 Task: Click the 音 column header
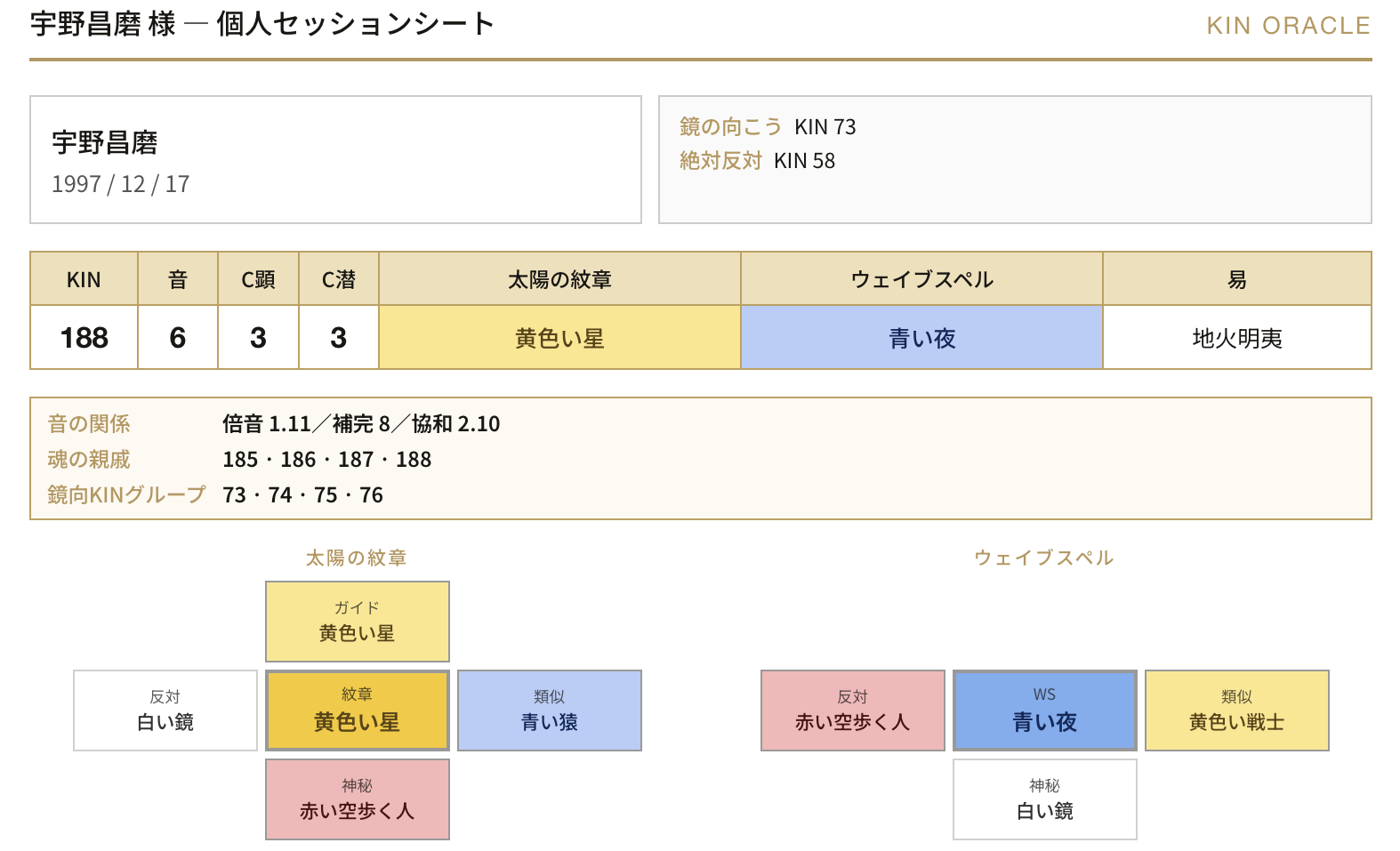pos(178,279)
